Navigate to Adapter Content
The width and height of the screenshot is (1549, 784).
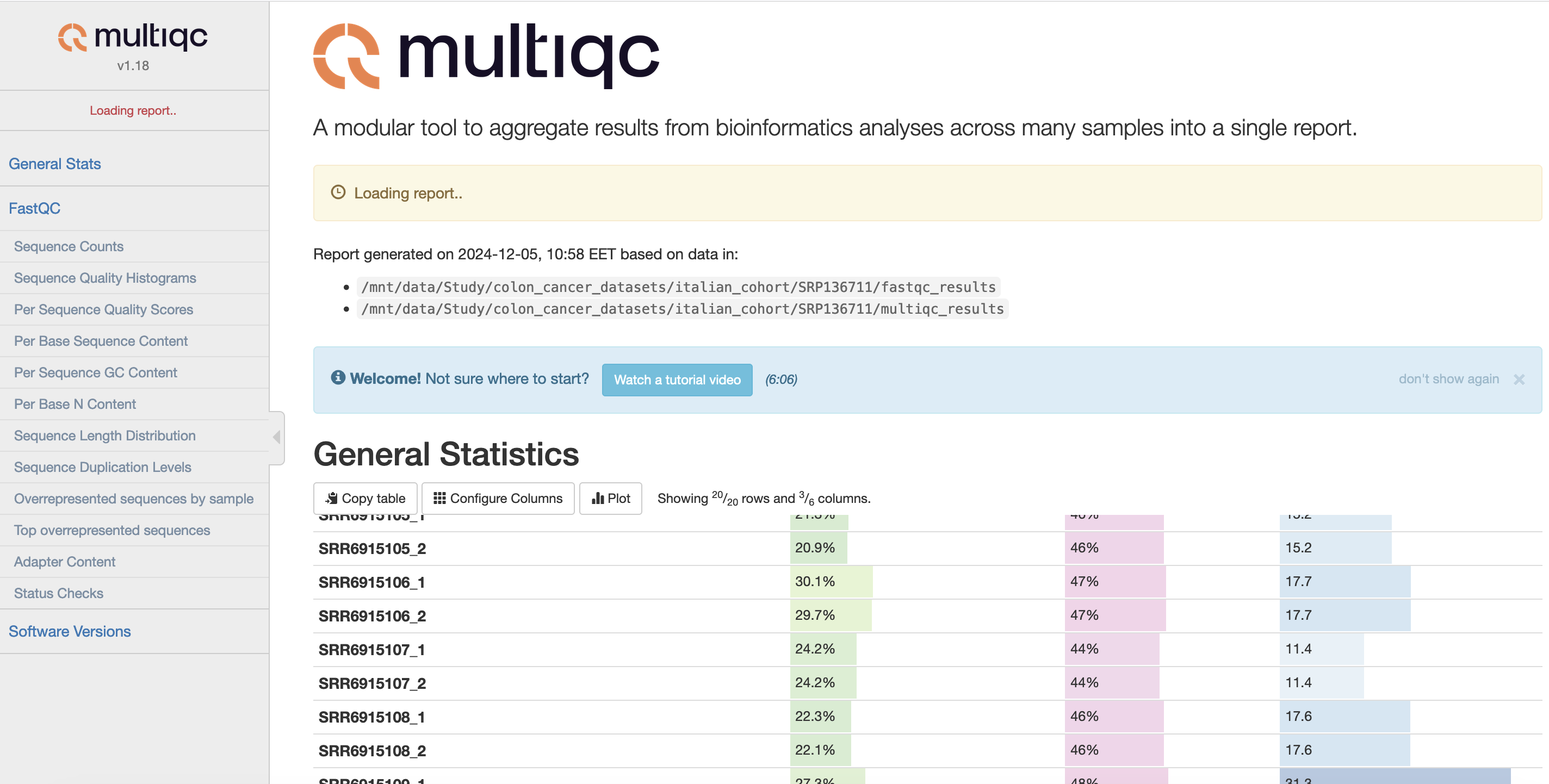click(65, 562)
